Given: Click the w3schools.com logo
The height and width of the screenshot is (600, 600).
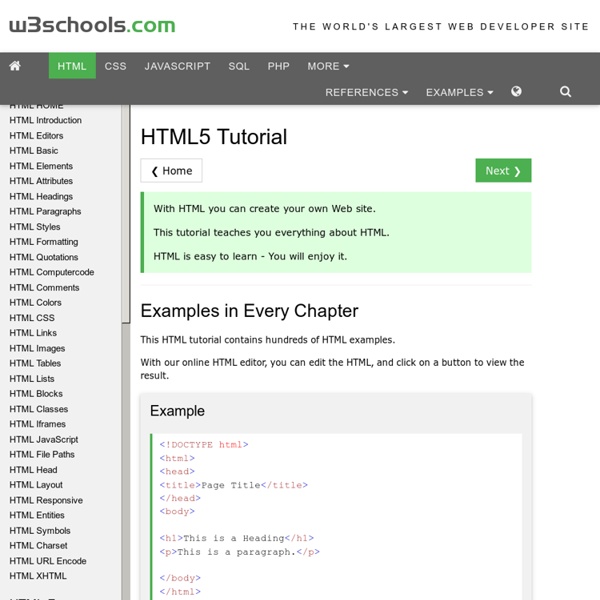Looking at the screenshot, I should pyautogui.click(x=92, y=25).
